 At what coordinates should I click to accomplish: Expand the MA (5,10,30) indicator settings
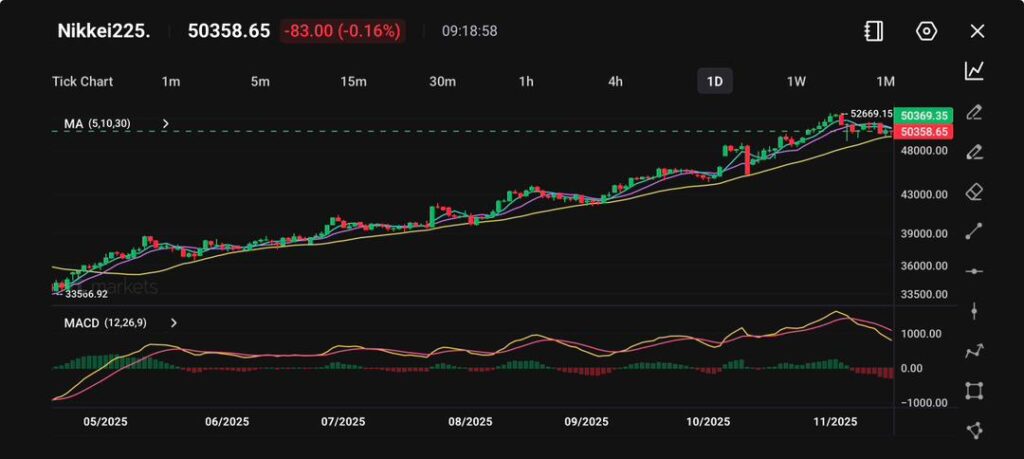coord(166,124)
